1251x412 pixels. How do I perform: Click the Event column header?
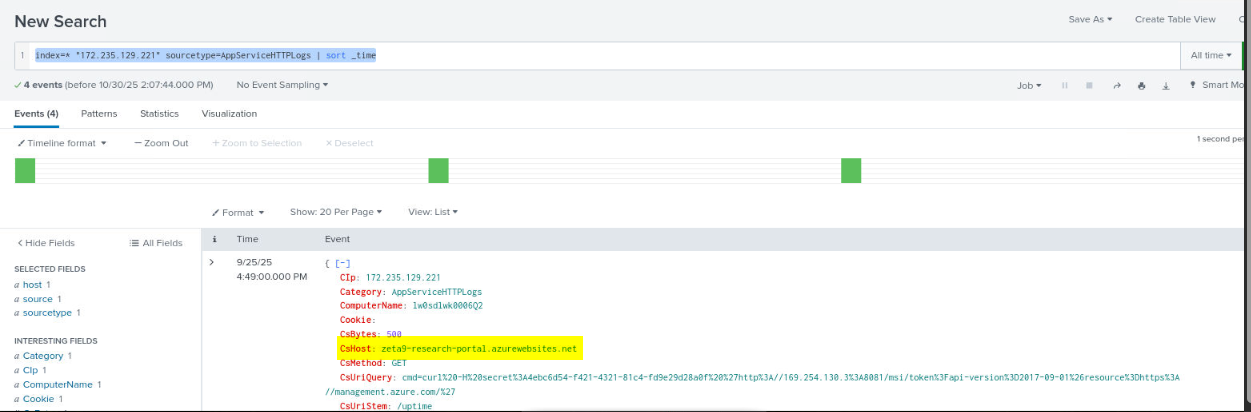tap(337, 239)
